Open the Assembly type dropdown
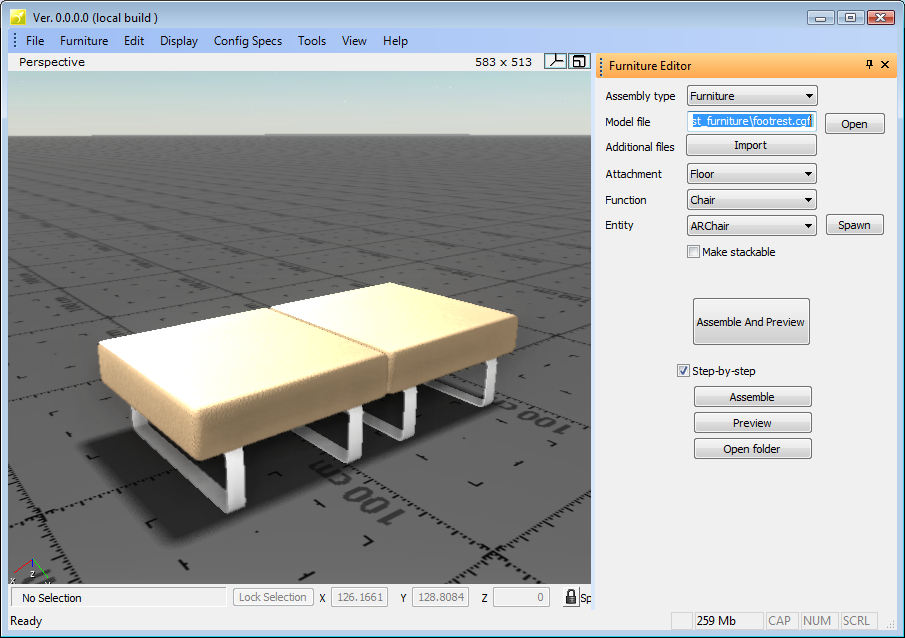This screenshot has width=905, height=638. point(751,96)
